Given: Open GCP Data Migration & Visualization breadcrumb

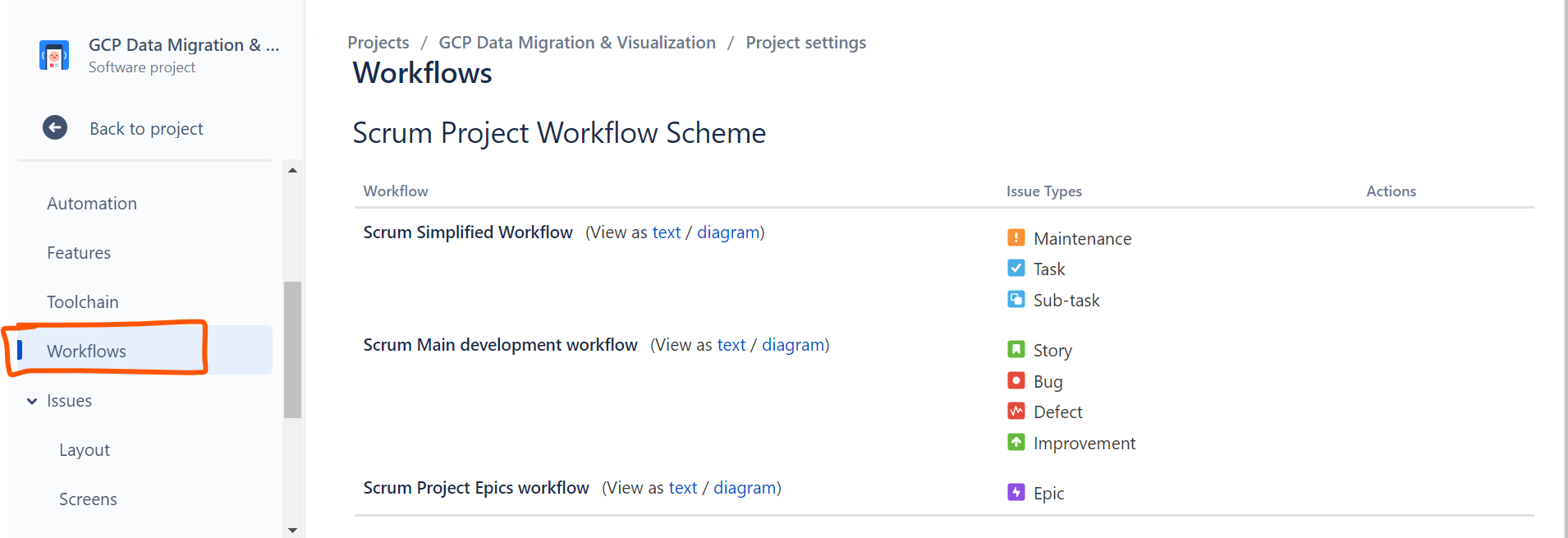Looking at the screenshot, I should click(x=577, y=43).
